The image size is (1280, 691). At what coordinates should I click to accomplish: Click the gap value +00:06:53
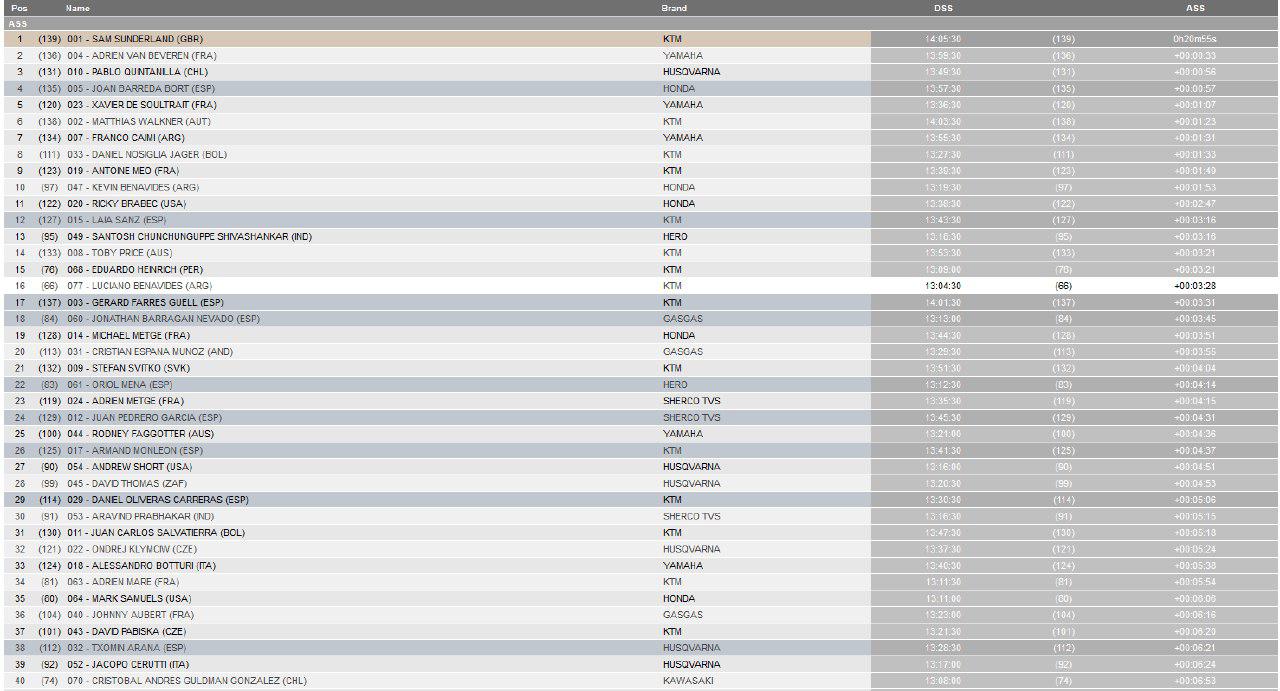pyautogui.click(x=1195, y=680)
